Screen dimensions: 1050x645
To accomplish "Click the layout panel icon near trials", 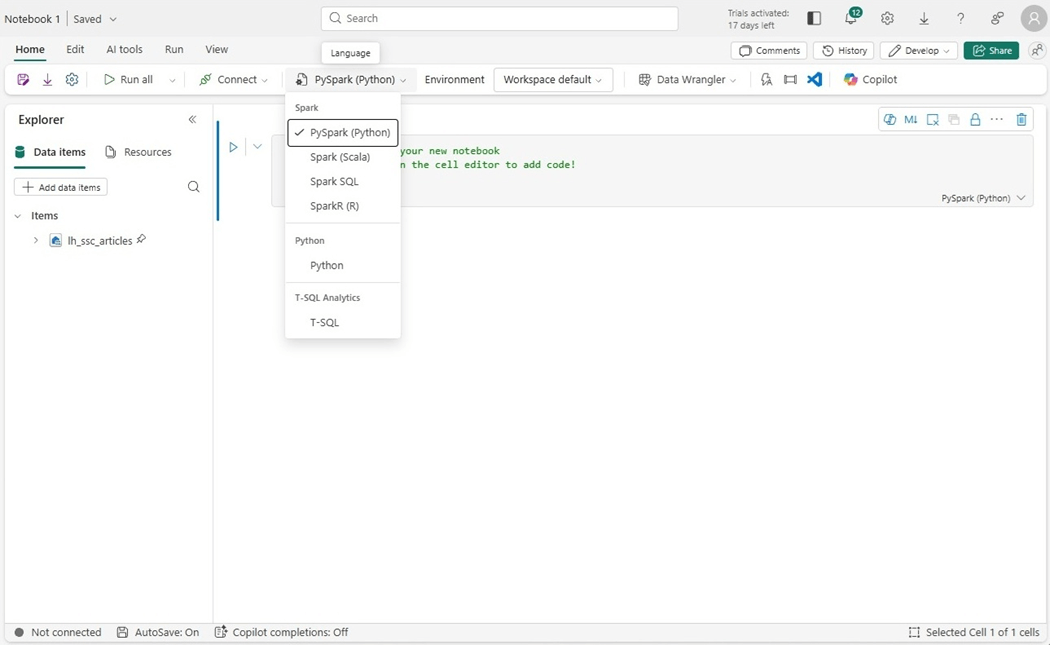I will [814, 19].
